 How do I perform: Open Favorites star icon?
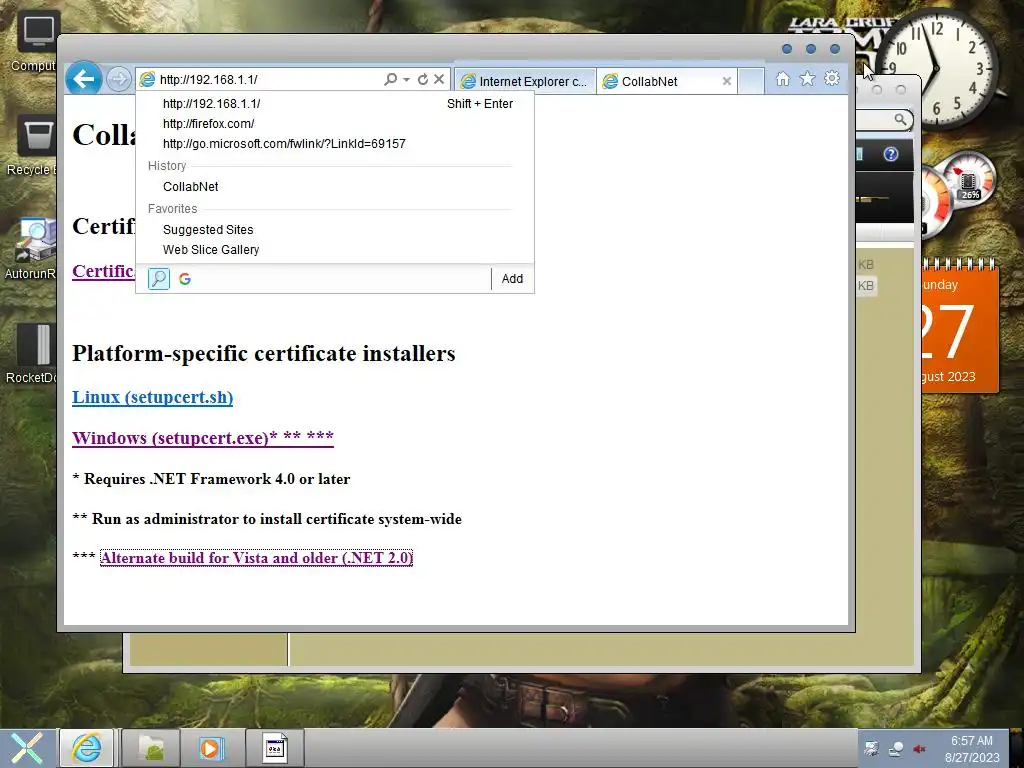point(807,79)
